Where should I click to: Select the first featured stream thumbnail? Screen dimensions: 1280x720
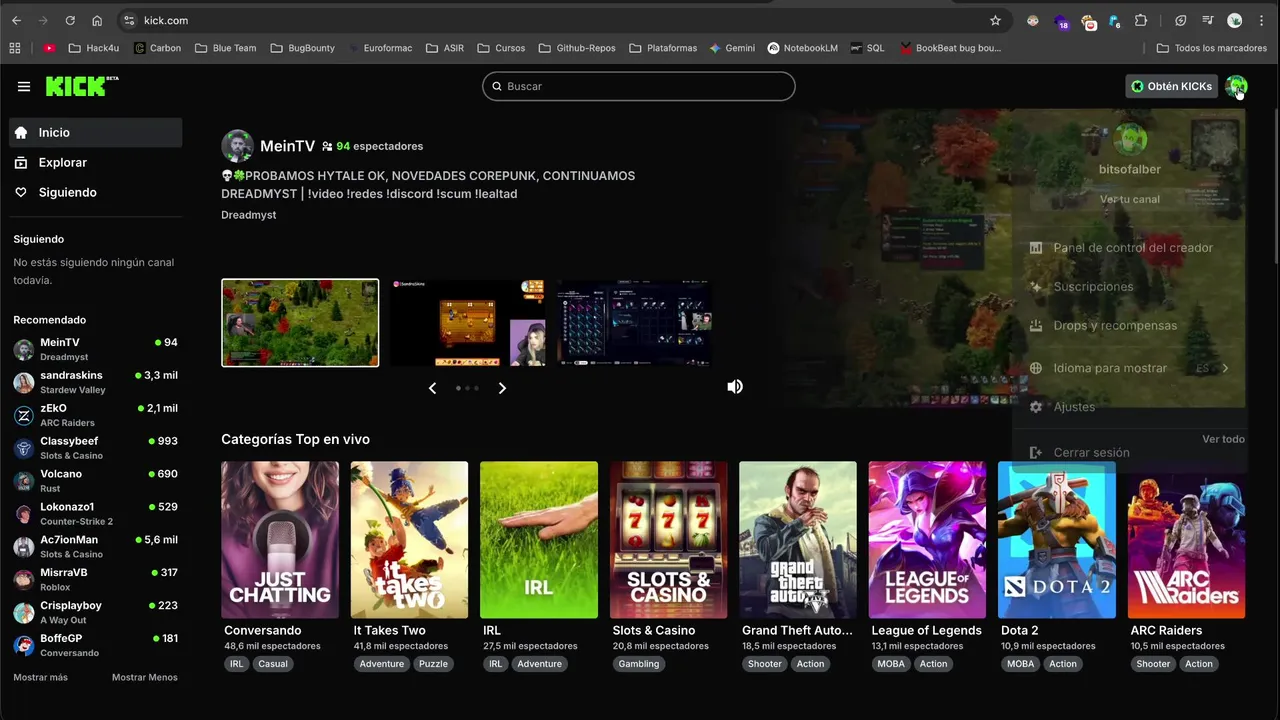300,323
